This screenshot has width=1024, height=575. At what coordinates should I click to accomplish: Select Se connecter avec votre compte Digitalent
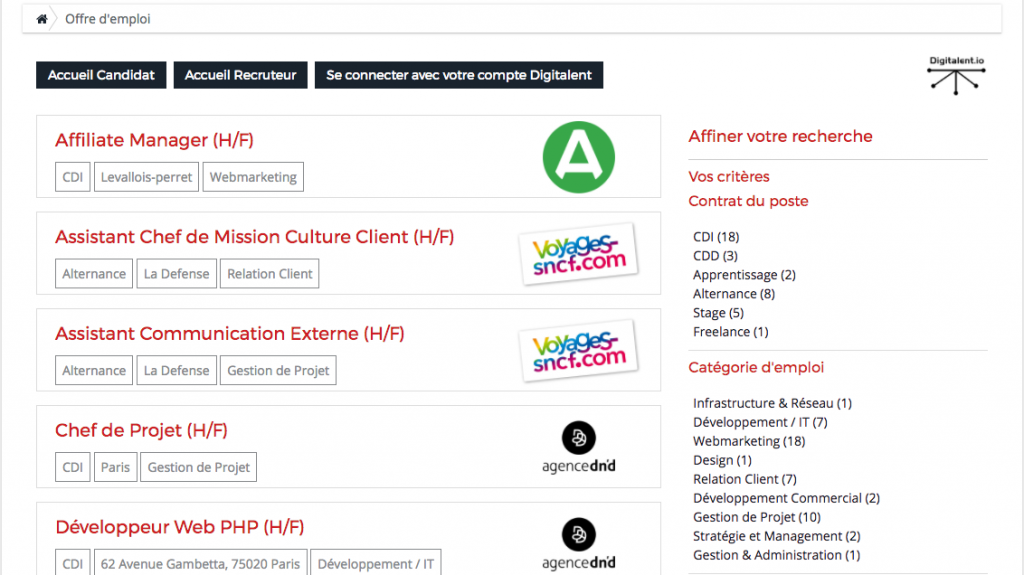[458, 75]
